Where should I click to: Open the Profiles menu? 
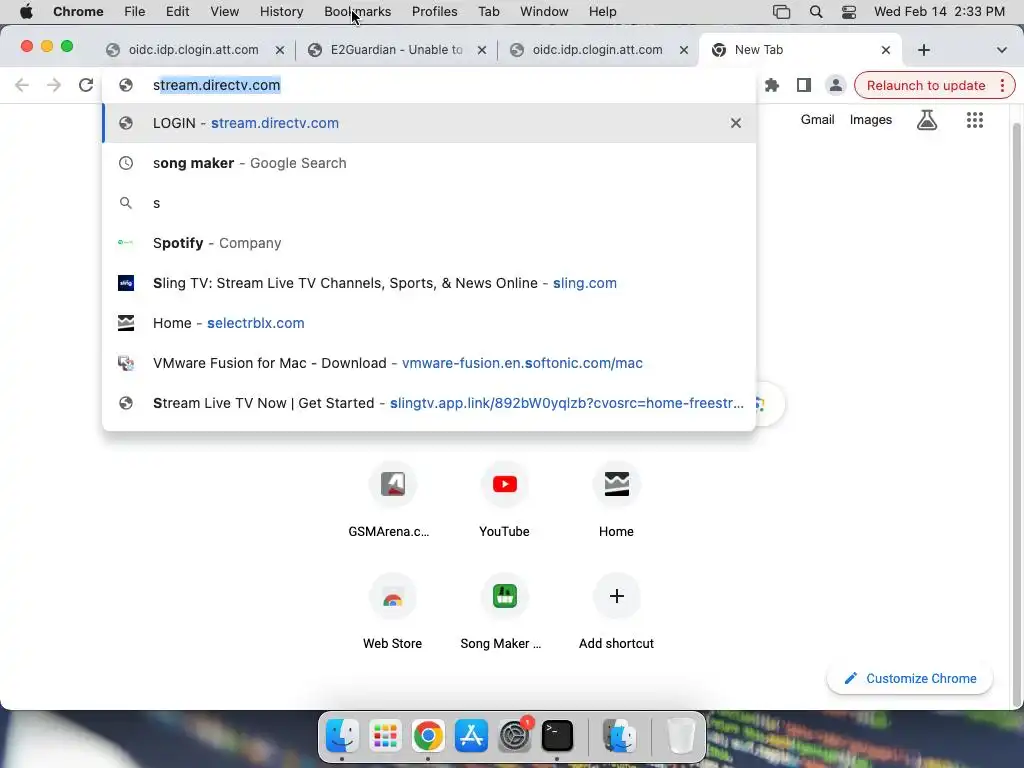[x=434, y=12]
